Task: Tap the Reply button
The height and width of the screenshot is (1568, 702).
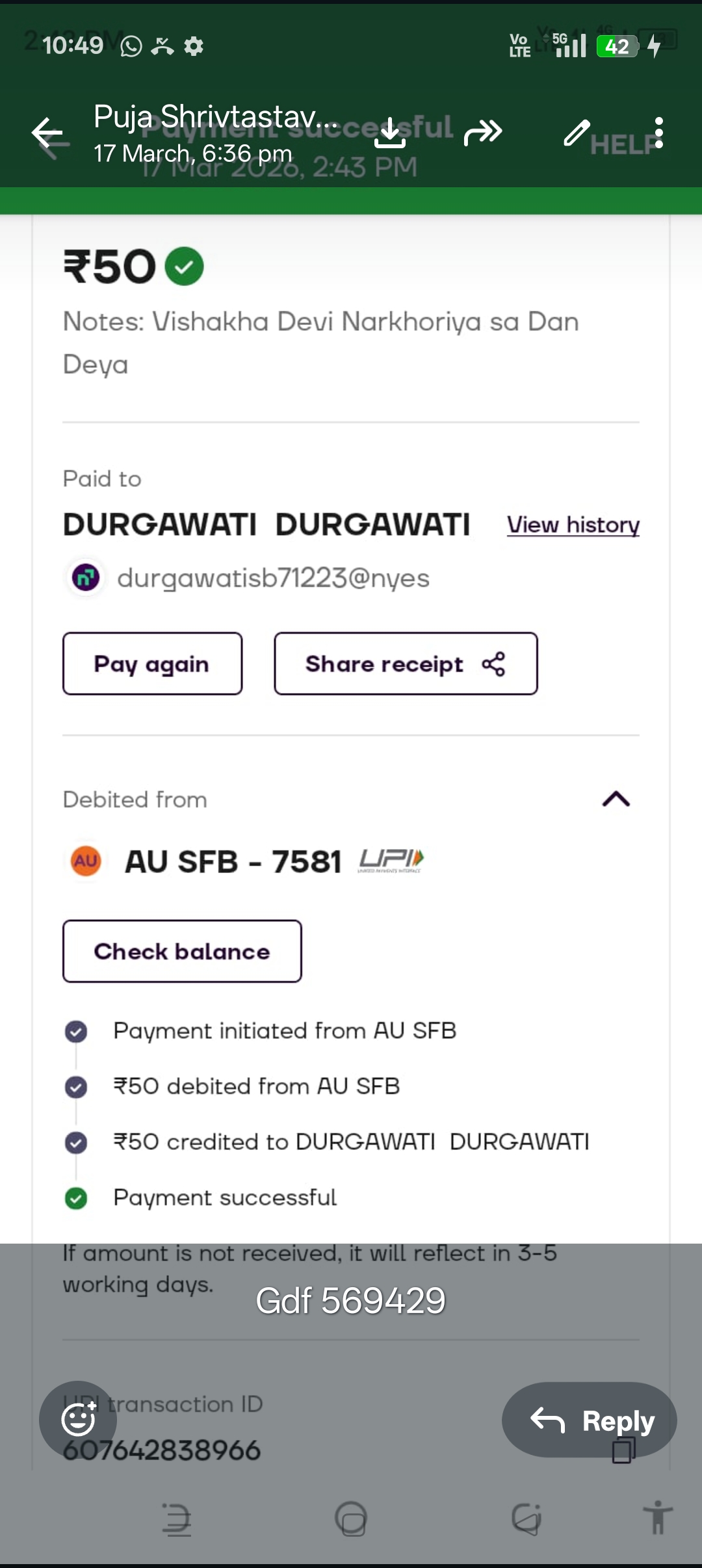Action: click(x=589, y=1420)
